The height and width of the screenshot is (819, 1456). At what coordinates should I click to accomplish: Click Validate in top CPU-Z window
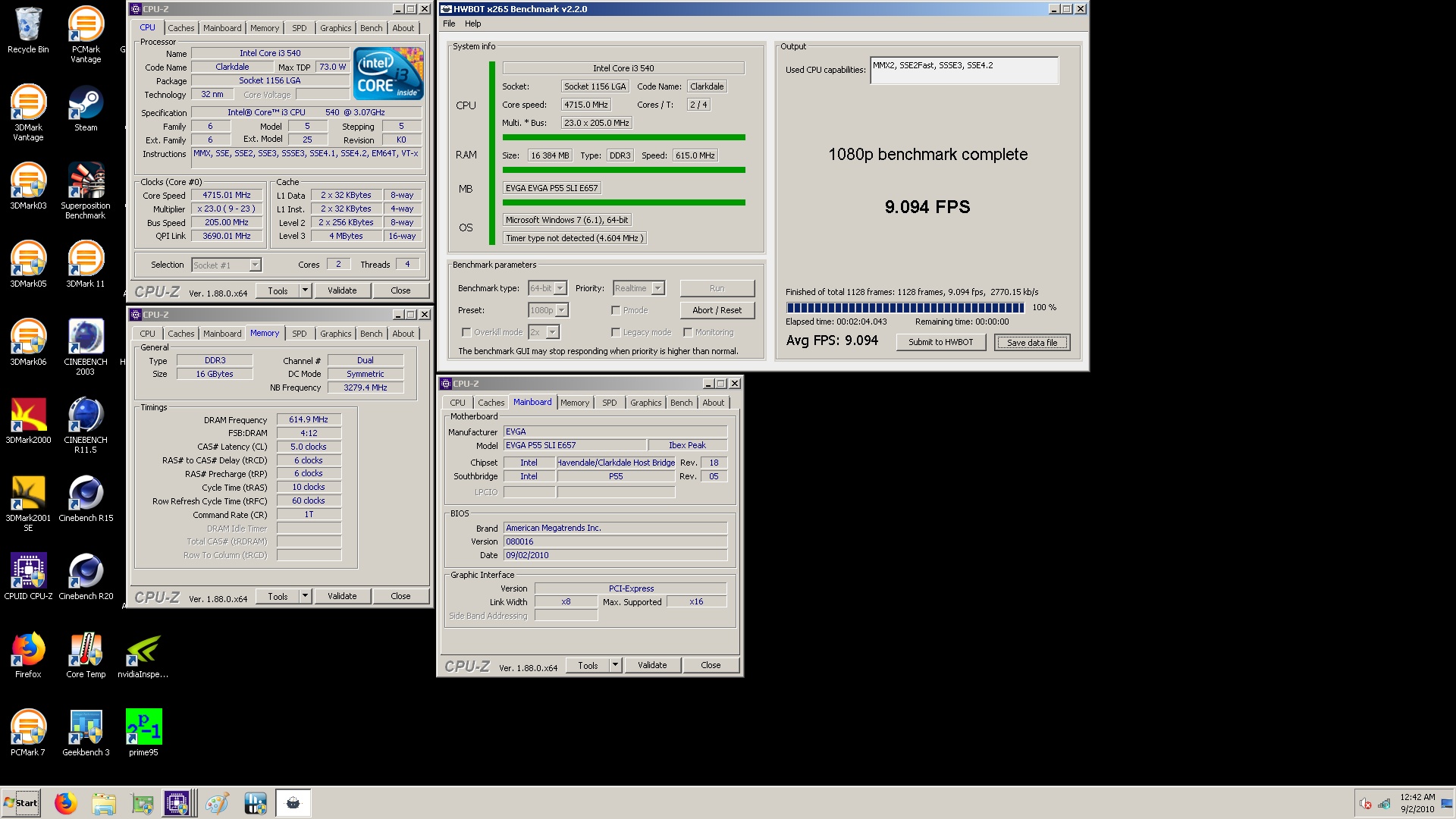[342, 290]
